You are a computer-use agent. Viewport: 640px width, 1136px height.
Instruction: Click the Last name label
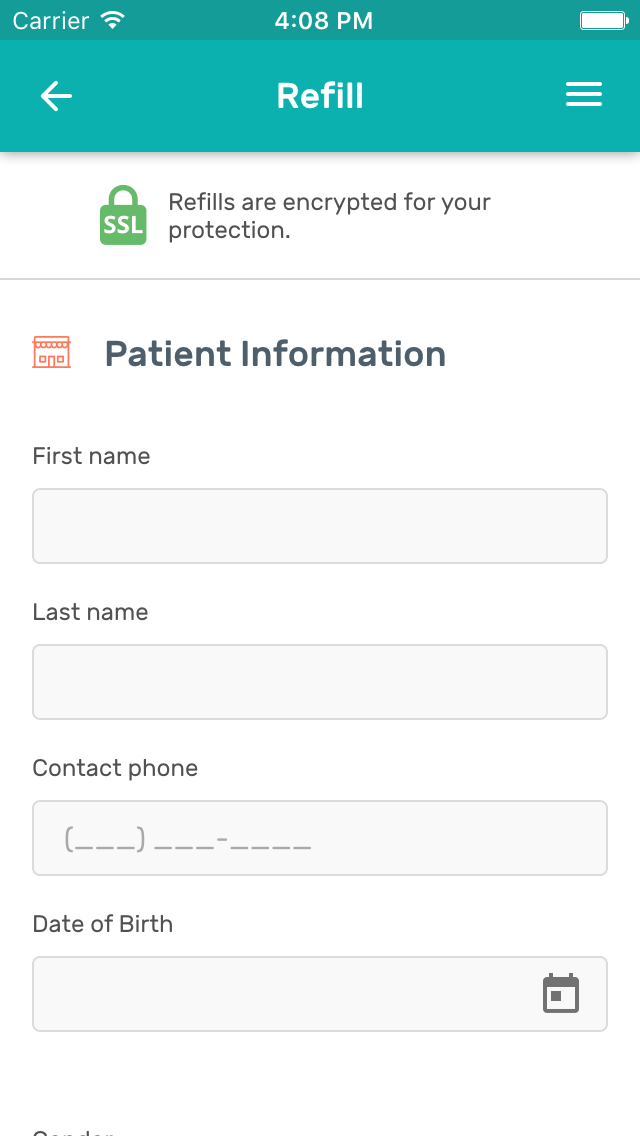pos(90,612)
